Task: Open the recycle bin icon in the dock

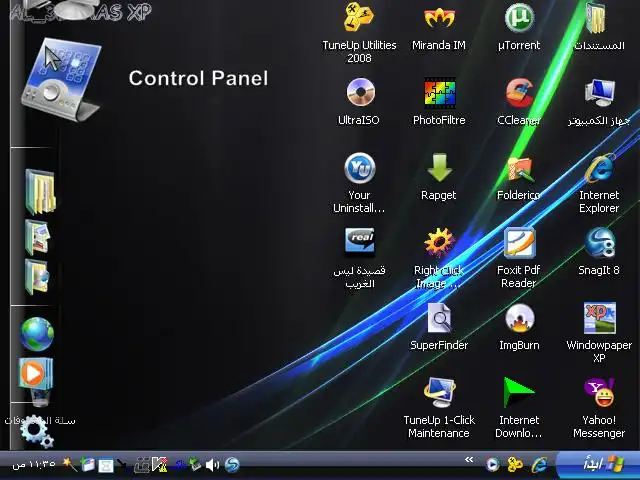Action: tap(40, 398)
